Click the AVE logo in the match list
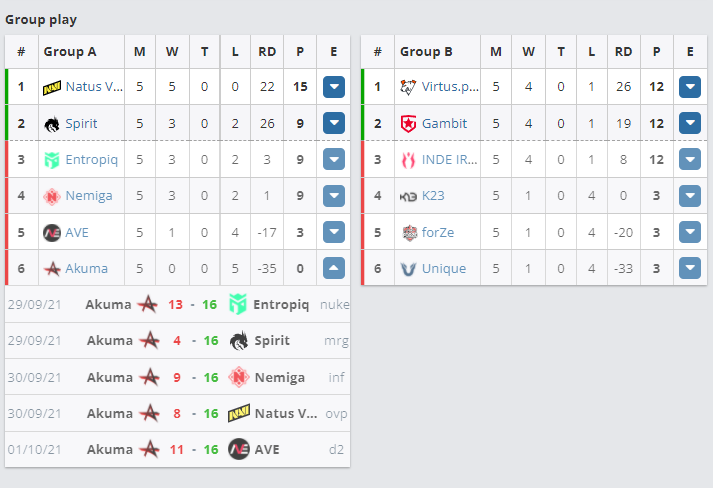Image resolution: width=713 pixels, height=488 pixels. pyautogui.click(x=239, y=449)
